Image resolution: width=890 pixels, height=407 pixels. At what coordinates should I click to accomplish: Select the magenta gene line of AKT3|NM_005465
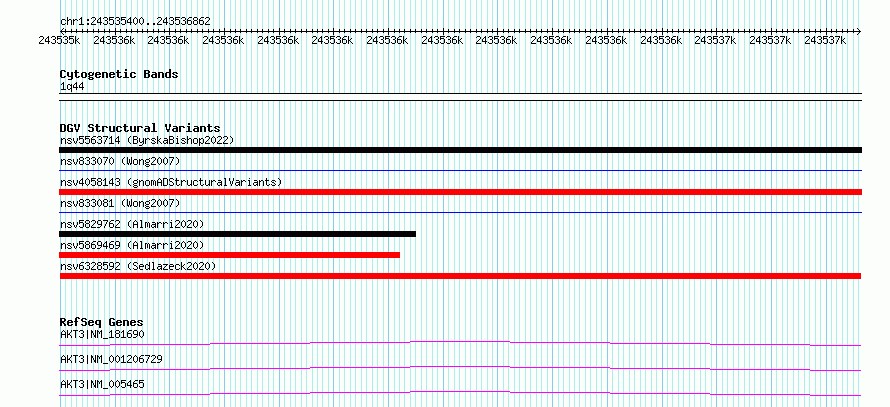(x=460, y=393)
